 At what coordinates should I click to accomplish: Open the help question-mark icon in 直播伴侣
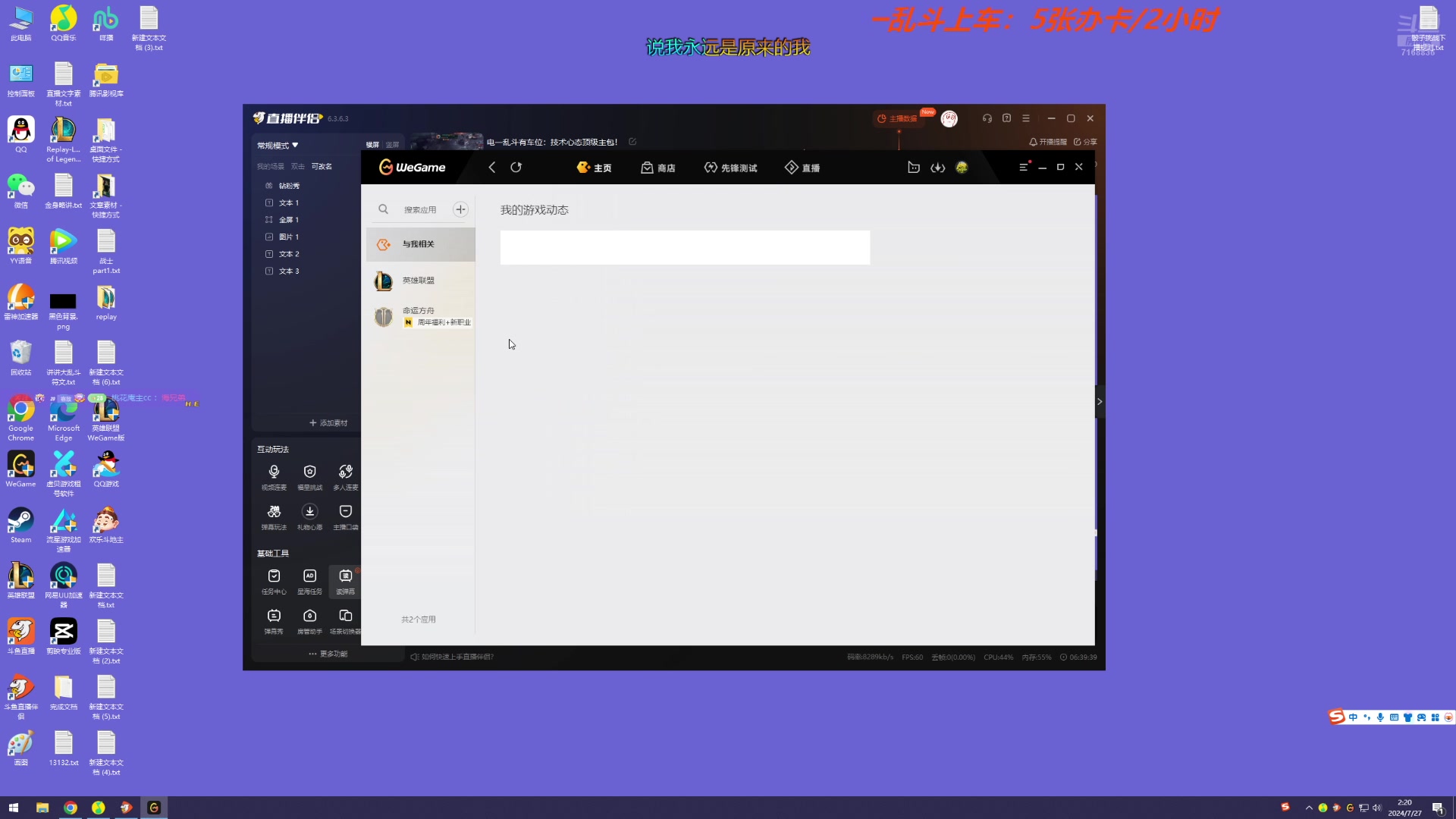(x=1006, y=118)
